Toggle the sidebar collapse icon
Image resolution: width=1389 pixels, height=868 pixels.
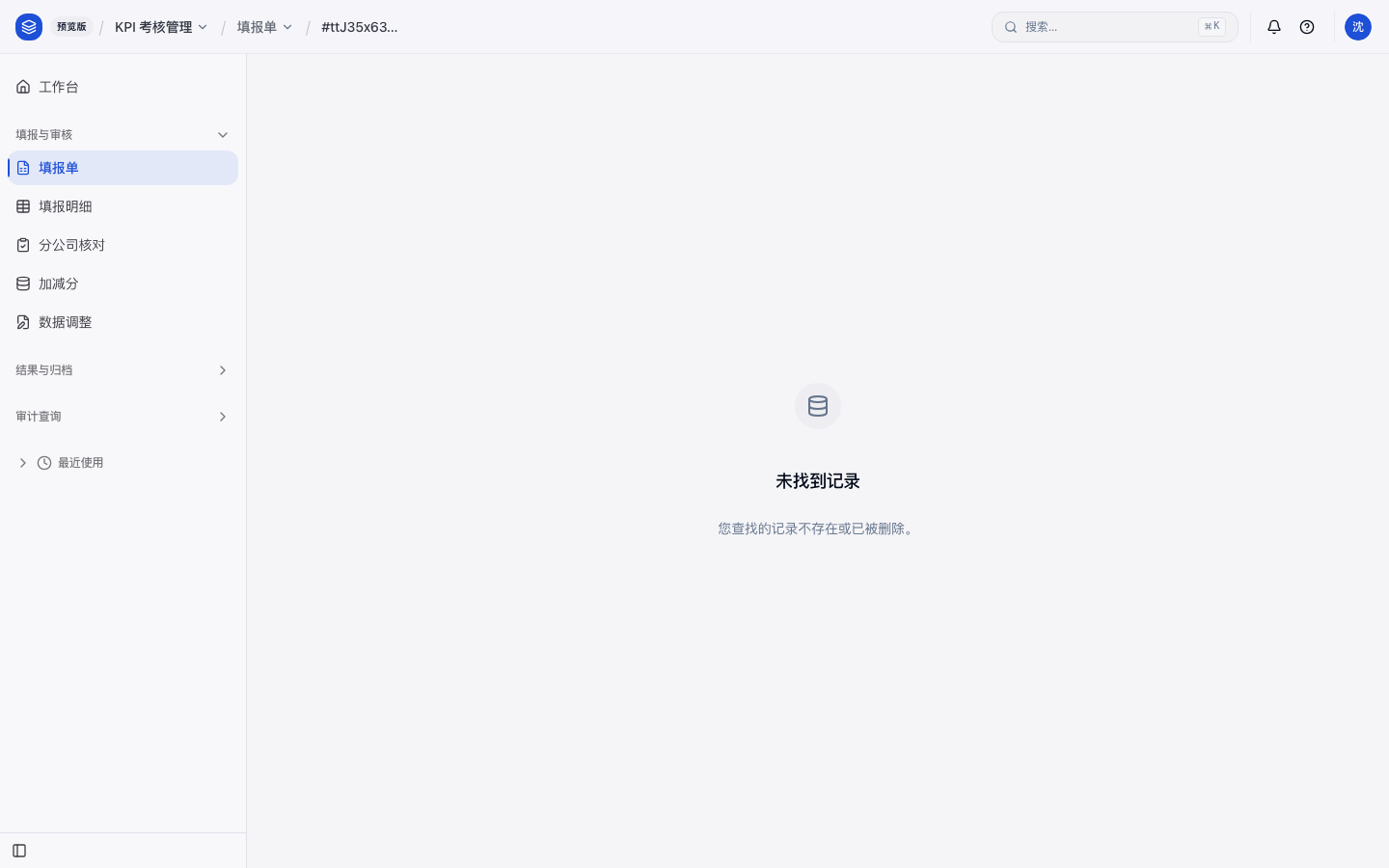[19, 851]
